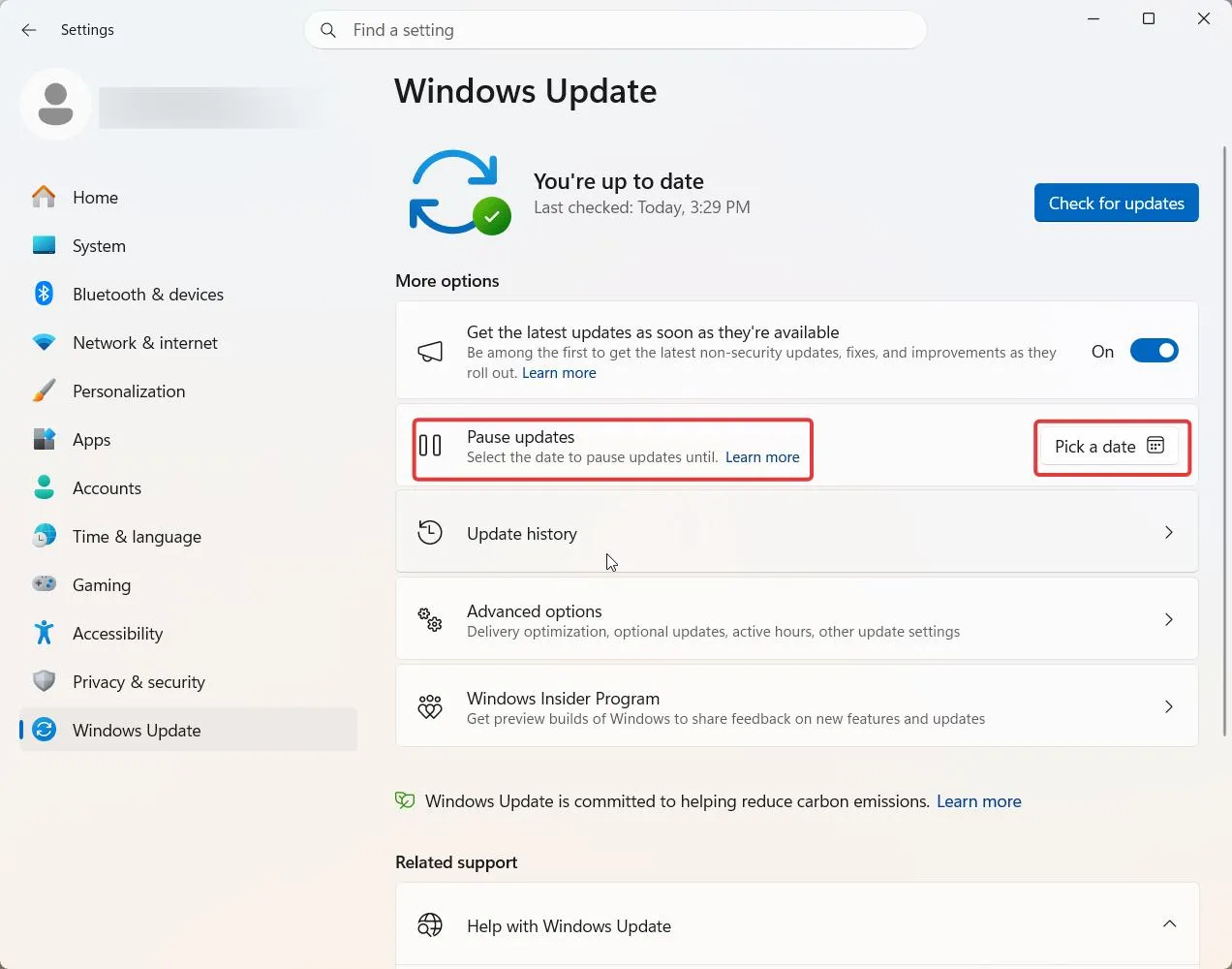The height and width of the screenshot is (969, 1232).
Task: Open Bluetooth & devices settings
Action: pyautogui.click(x=189, y=294)
